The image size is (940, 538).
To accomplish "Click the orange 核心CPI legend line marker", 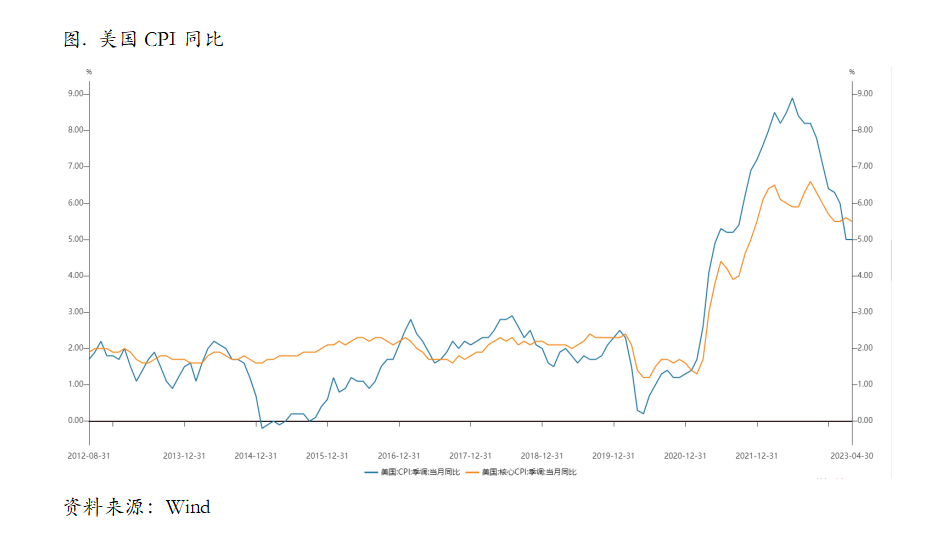I will point(473,473).
